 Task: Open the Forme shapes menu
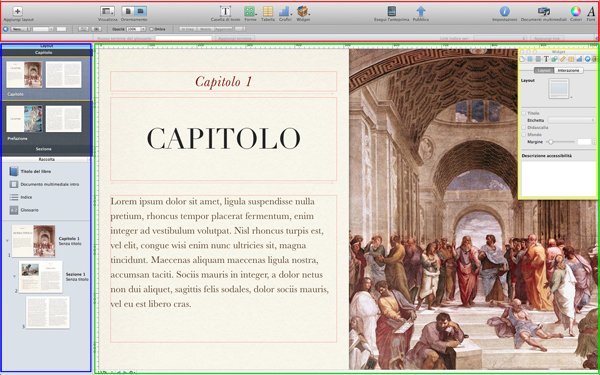click(250, 11)
